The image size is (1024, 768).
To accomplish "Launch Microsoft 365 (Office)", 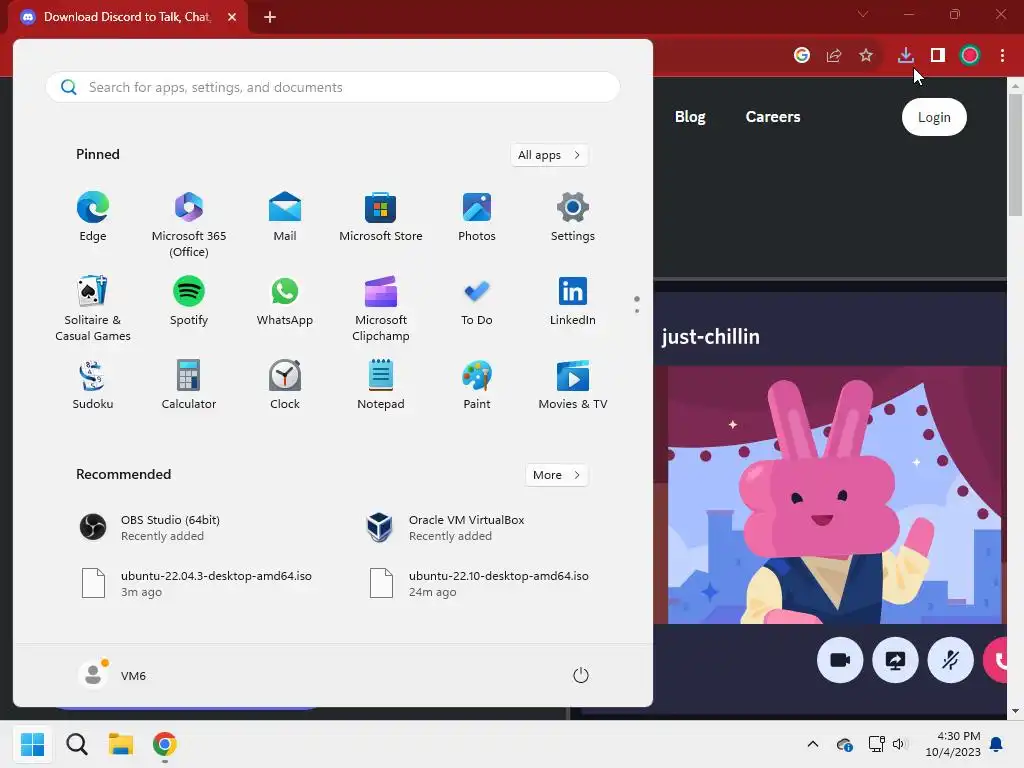I will pyautogui.click(x=189, y=225).
